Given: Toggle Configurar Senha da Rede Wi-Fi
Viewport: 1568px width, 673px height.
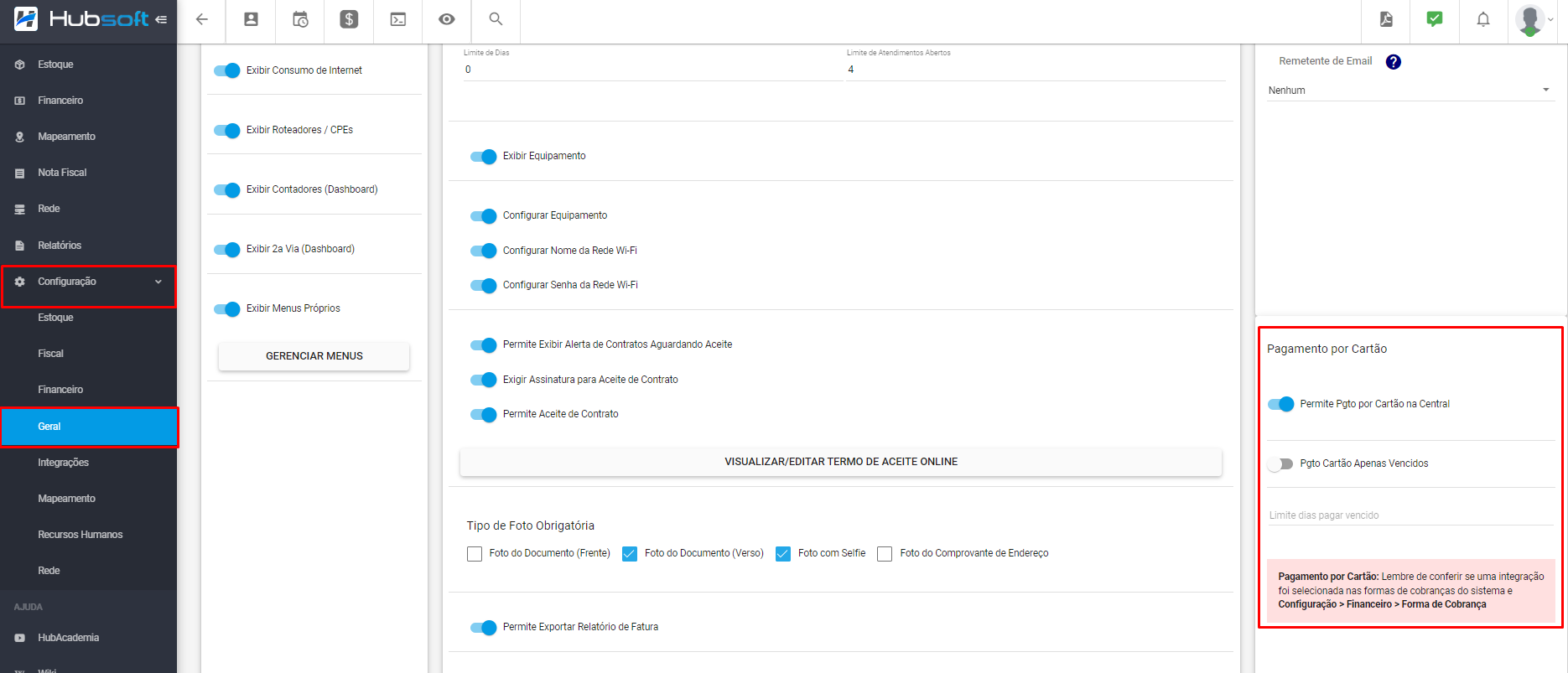Looking at the screenshot, I should point(484,285).
